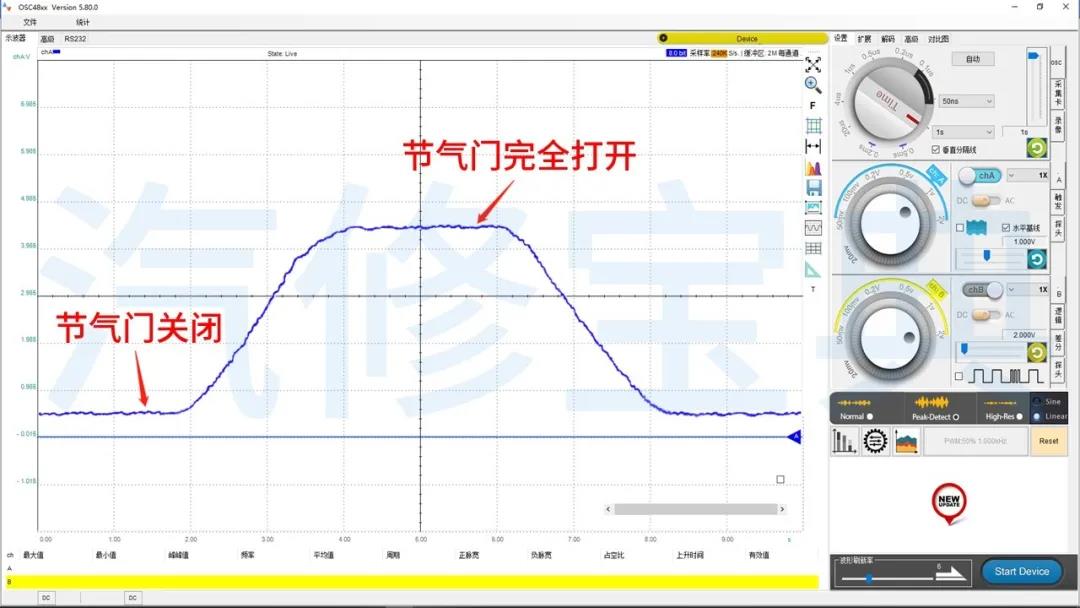Open the 设置 tab in right panel
This screenshot has width=1080, height=608.
[x=840, y=39]
